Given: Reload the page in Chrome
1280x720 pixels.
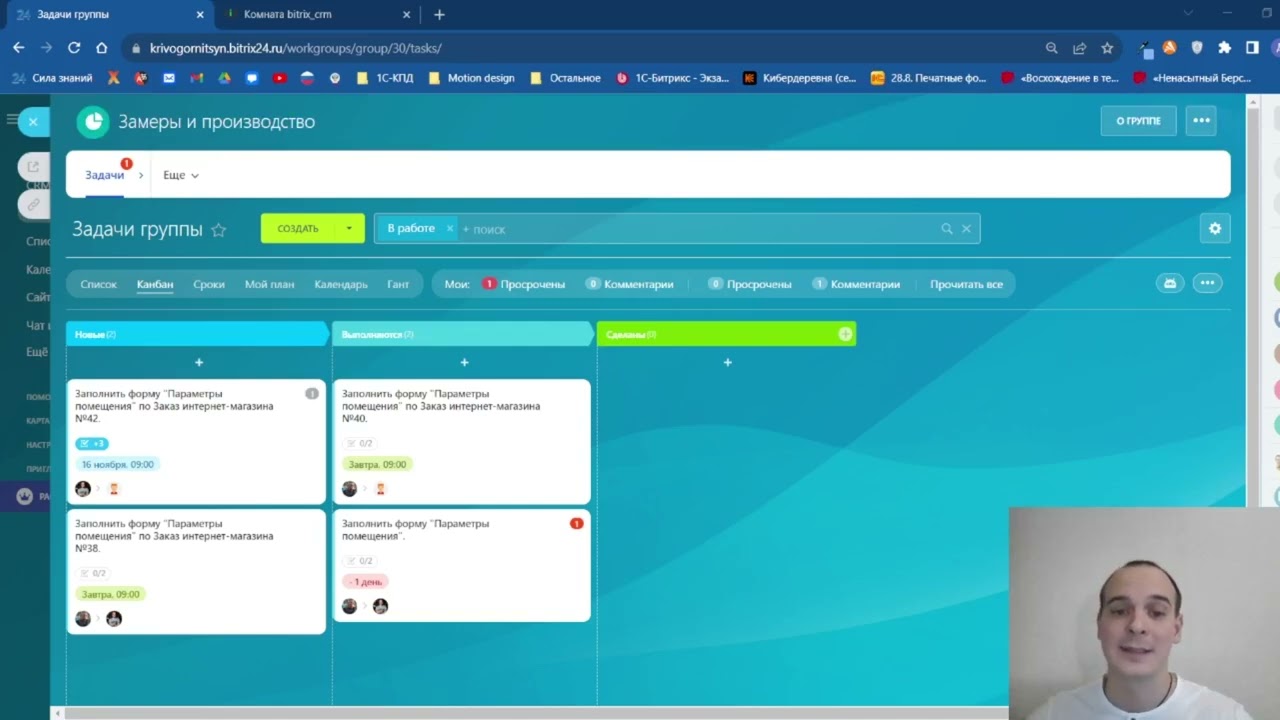Looking at the screenshot, I should [74, 47].
